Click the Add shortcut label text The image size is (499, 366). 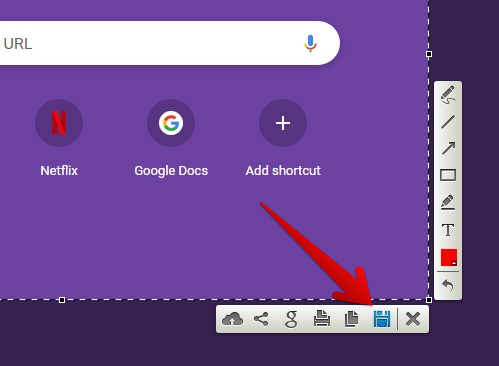(283, 171)
